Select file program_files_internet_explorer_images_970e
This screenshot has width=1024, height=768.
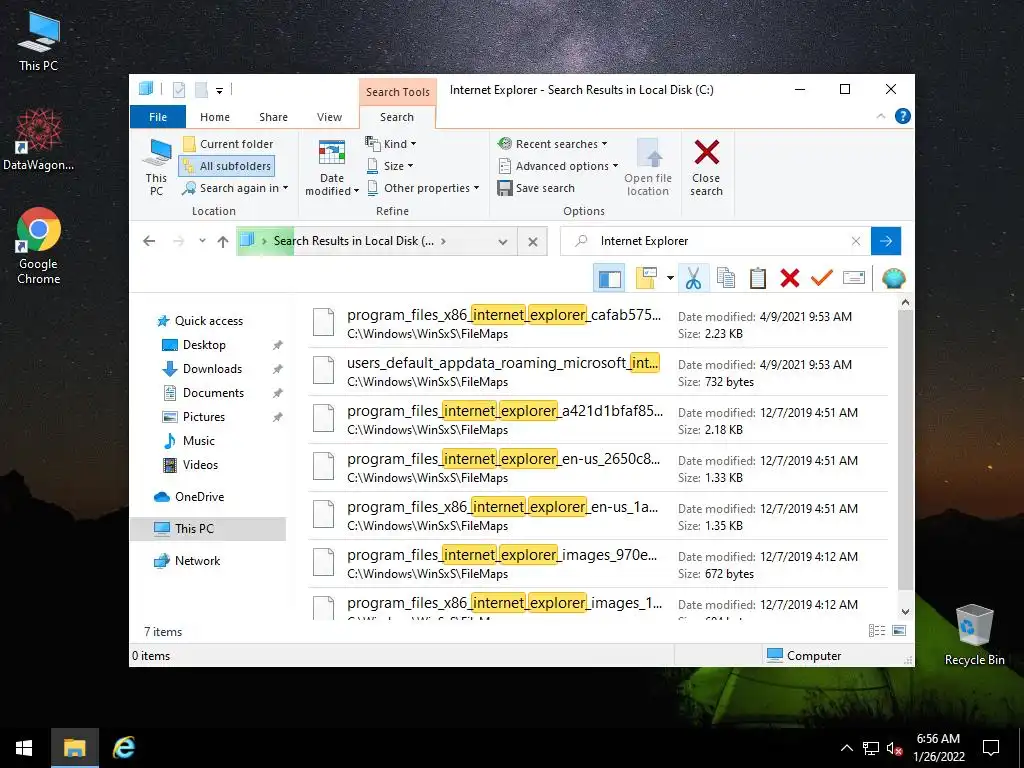(598, 564)
